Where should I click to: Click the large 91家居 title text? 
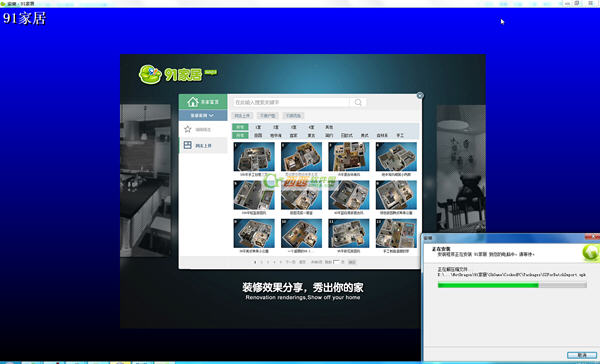24,18
